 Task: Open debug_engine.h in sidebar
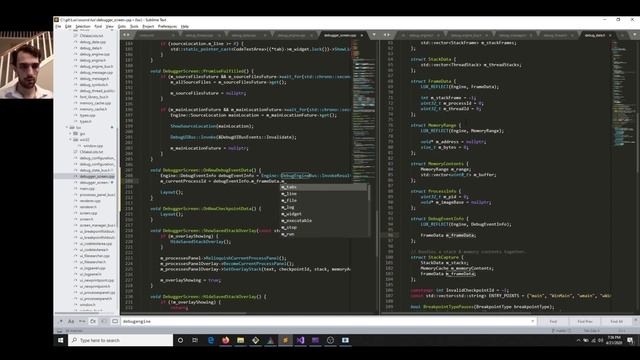pos(93,60)
